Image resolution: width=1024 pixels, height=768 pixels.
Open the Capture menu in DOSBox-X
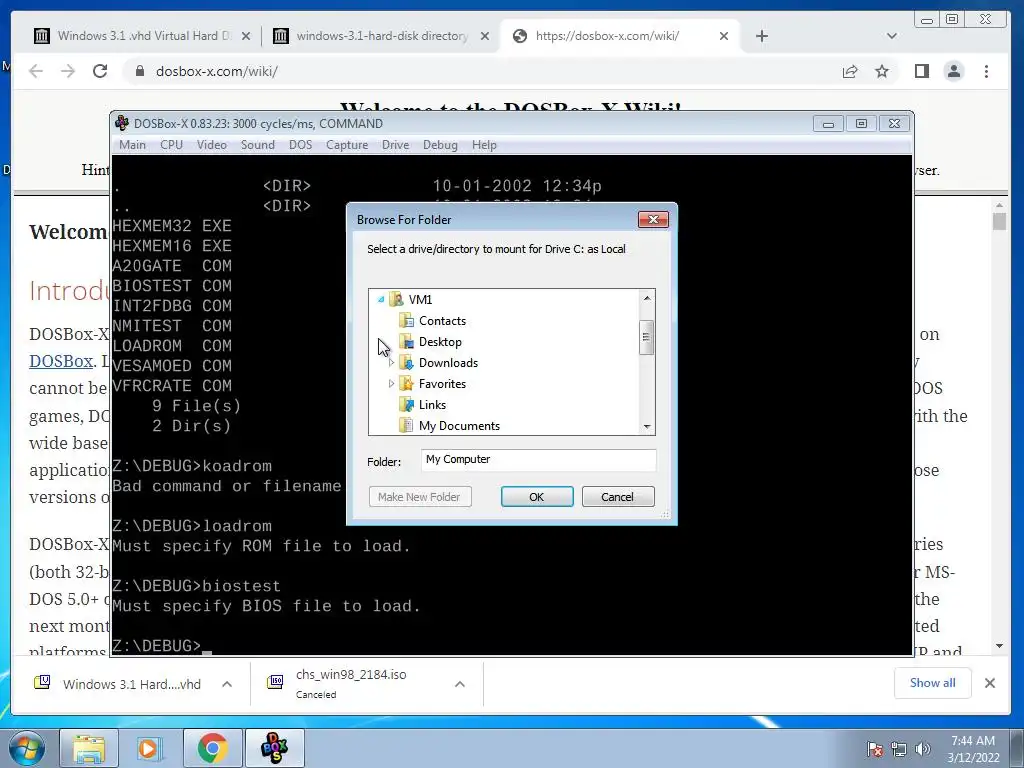tap(347, 145)
